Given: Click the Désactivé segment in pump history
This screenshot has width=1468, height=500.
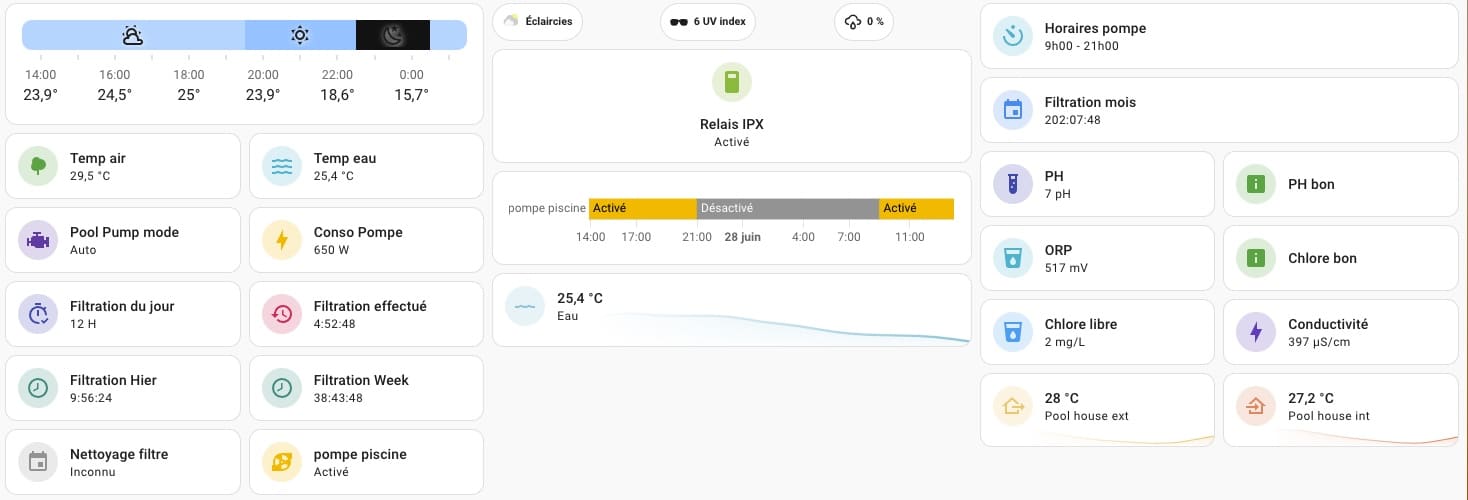Looking at the screenshot, I should click(x=787, y=209).
